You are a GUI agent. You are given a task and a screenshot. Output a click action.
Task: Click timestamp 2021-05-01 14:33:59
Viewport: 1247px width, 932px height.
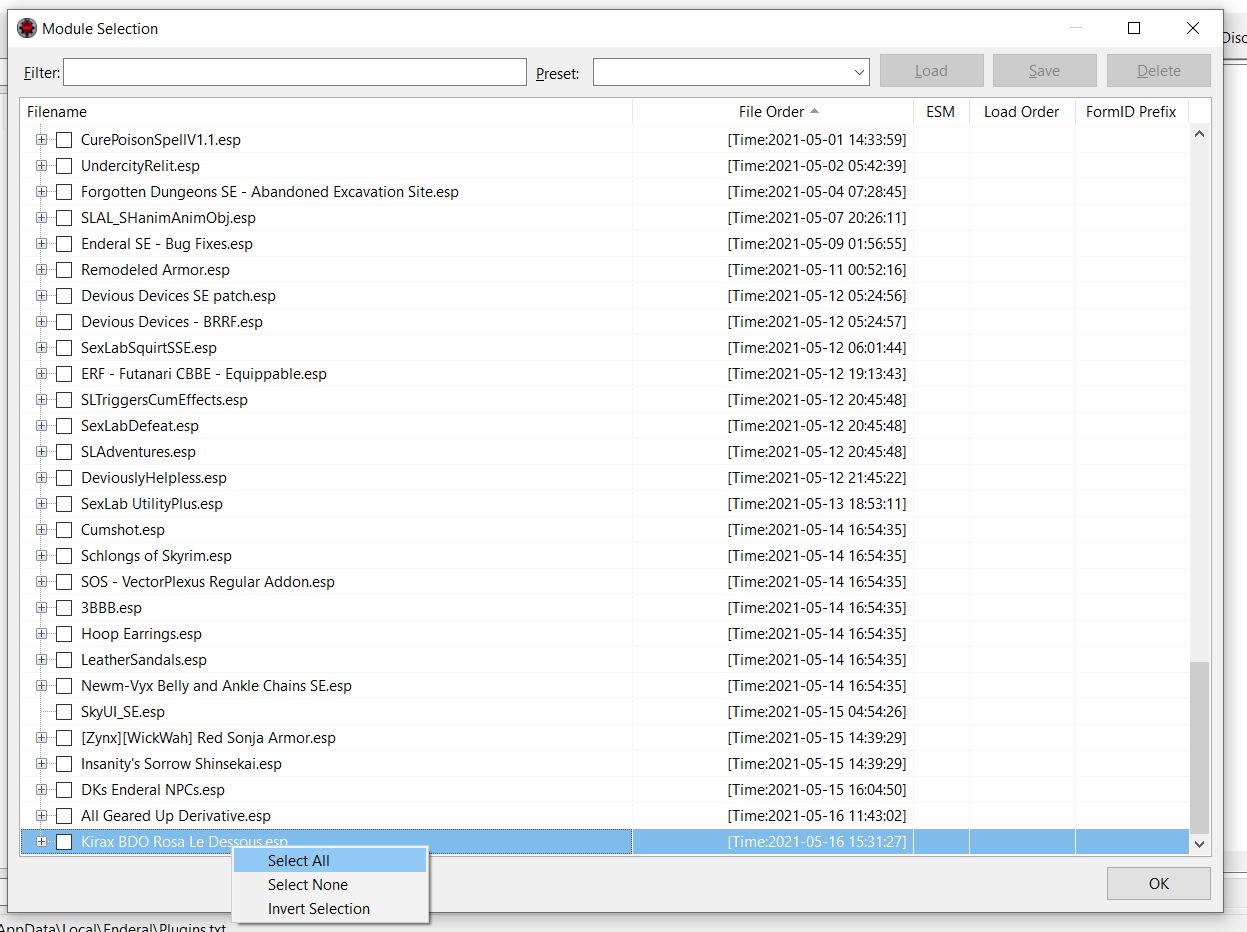817,140
